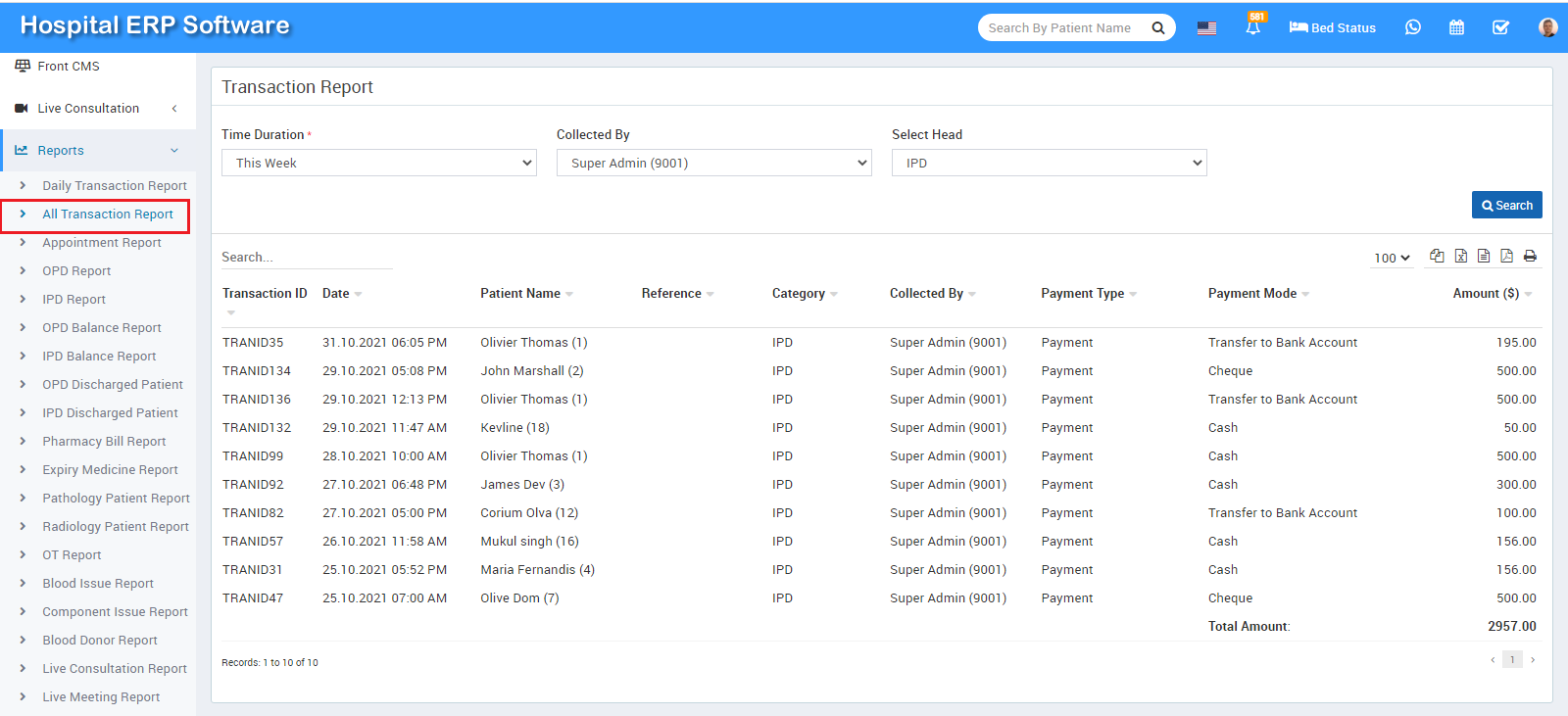Viewport: 1568px width, 716px height.
Task: Open Component Issue Report
Action: click(x=115, y=611)
